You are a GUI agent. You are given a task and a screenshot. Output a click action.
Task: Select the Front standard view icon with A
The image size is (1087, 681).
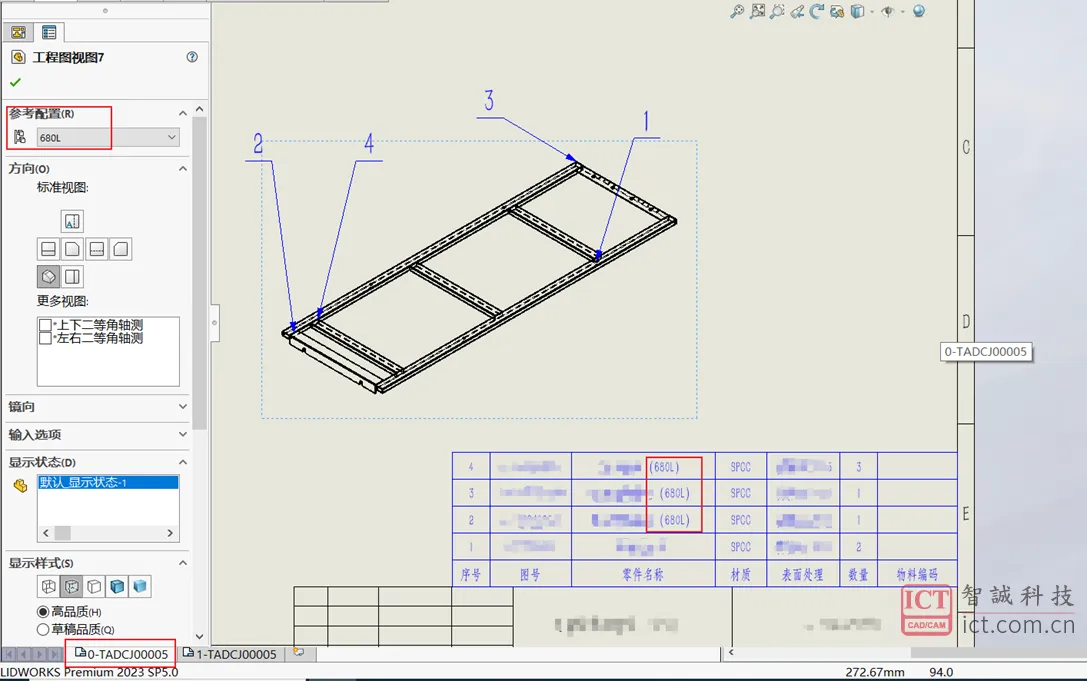(x=72, y=221)
